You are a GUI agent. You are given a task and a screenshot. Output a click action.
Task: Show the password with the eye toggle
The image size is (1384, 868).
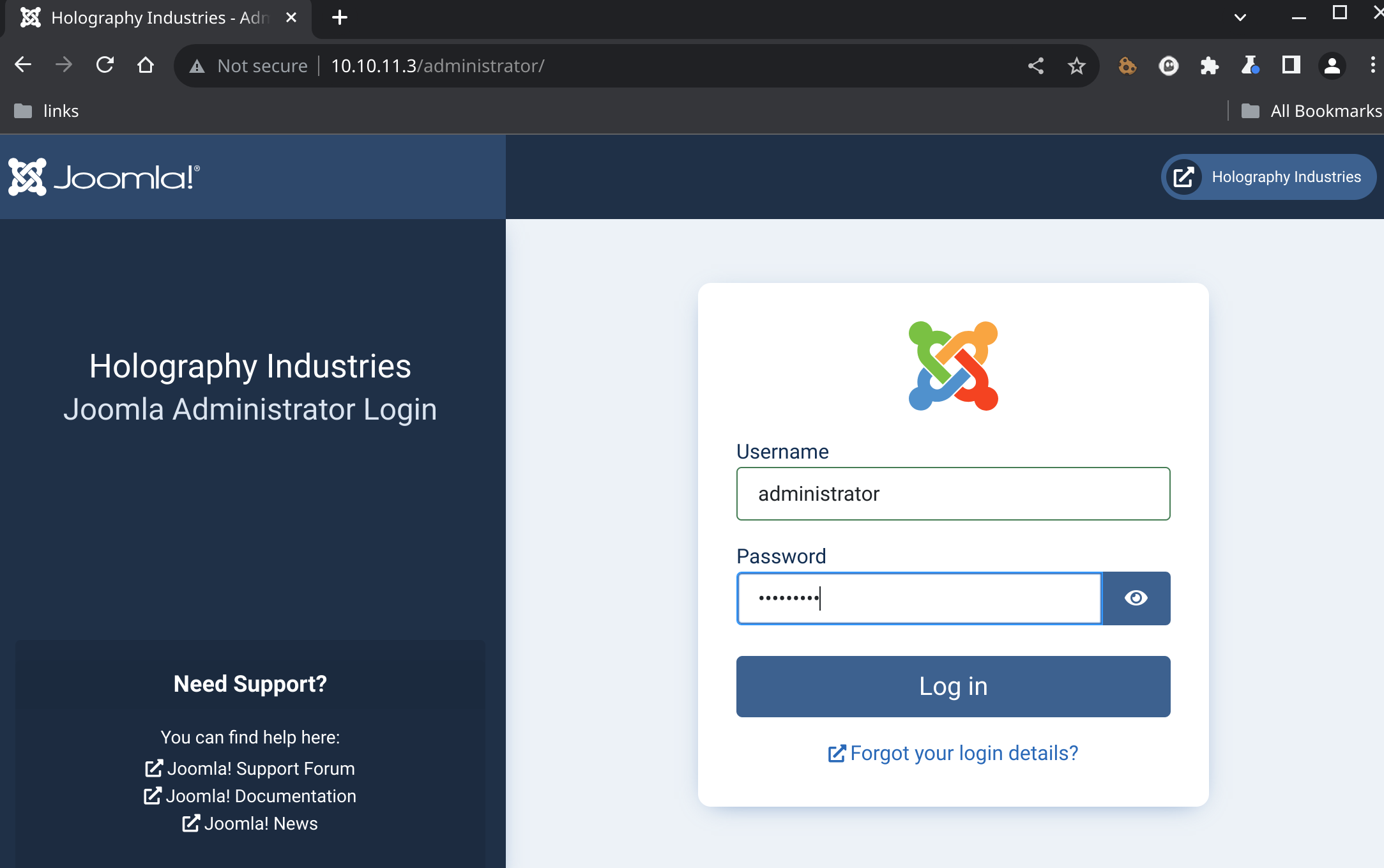pos(1136,598)
